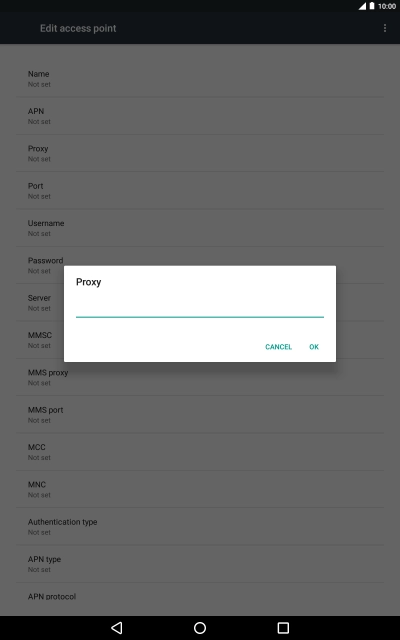Cancel the Proxy dialog

coord(278,347)
